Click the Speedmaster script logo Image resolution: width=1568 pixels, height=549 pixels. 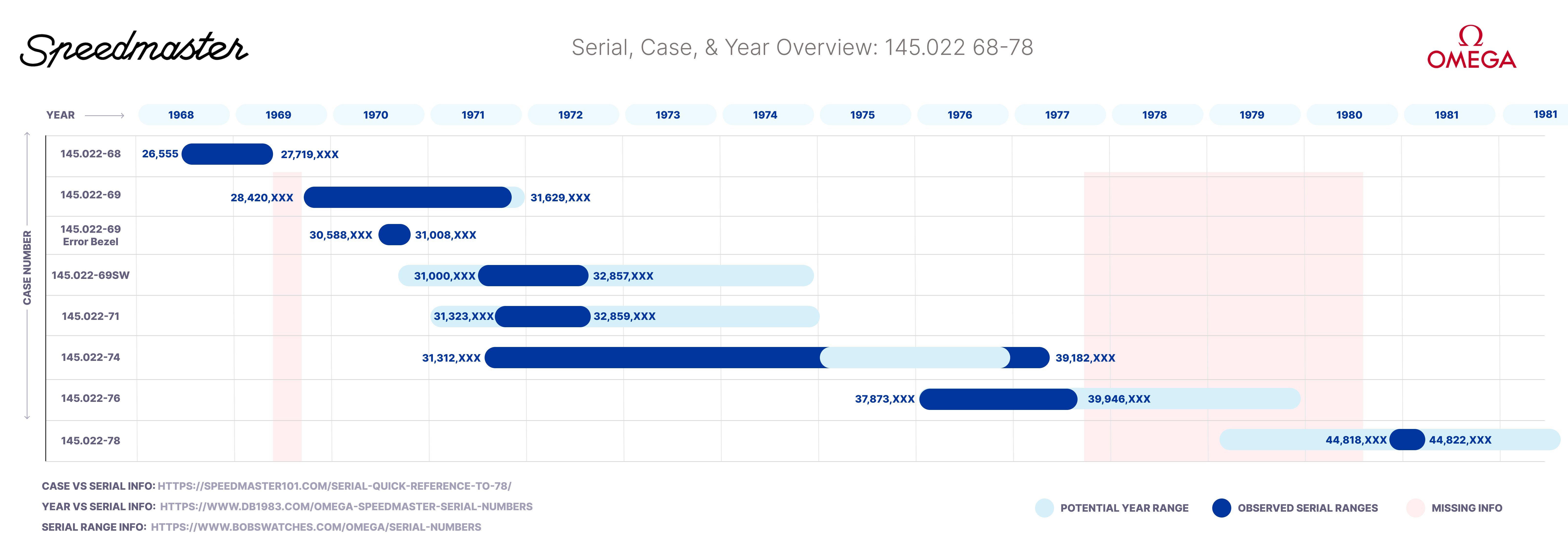pyautogui.click(x=134, y=49)
